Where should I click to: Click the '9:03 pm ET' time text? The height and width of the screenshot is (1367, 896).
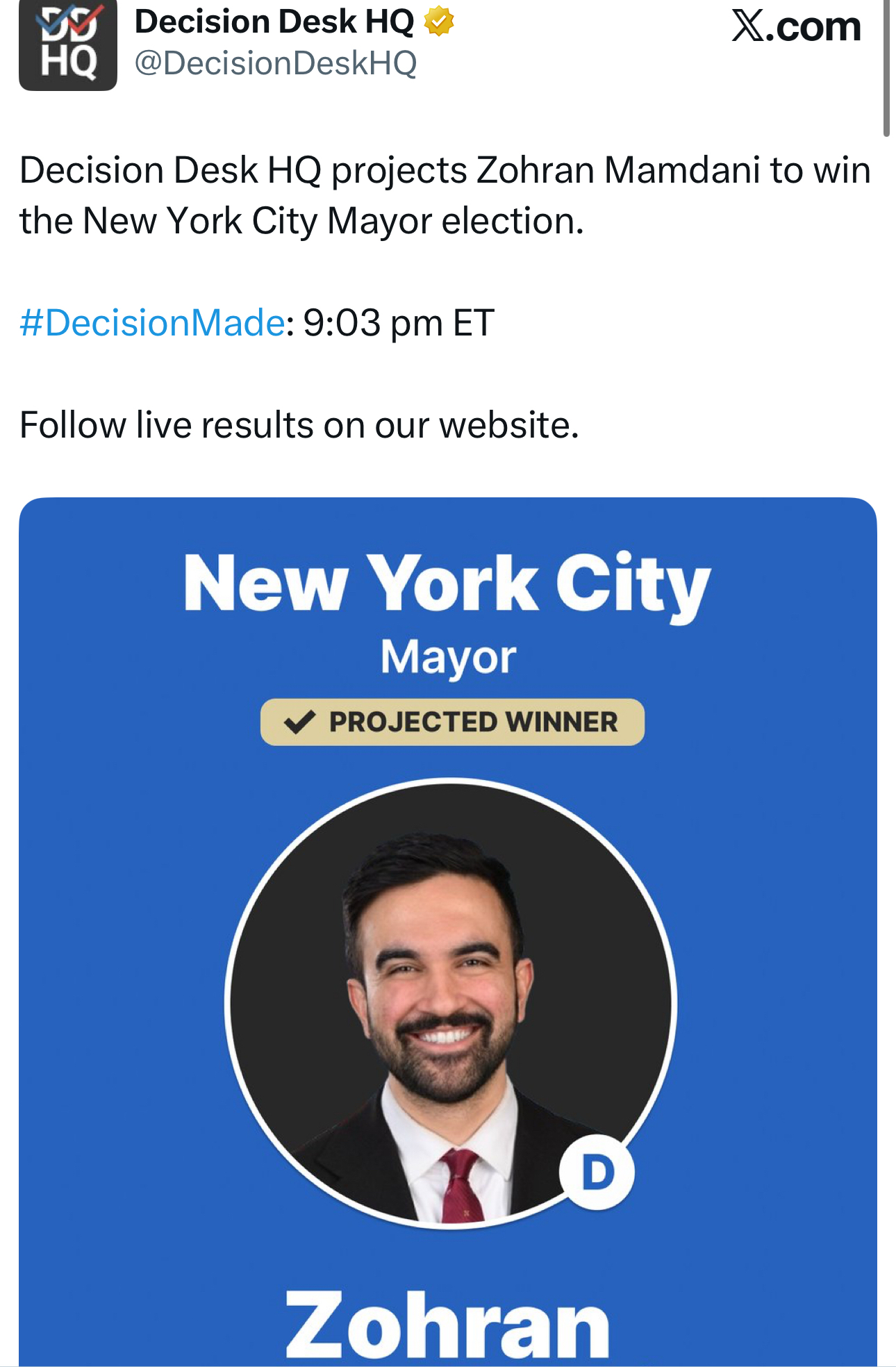pos(399,323)
